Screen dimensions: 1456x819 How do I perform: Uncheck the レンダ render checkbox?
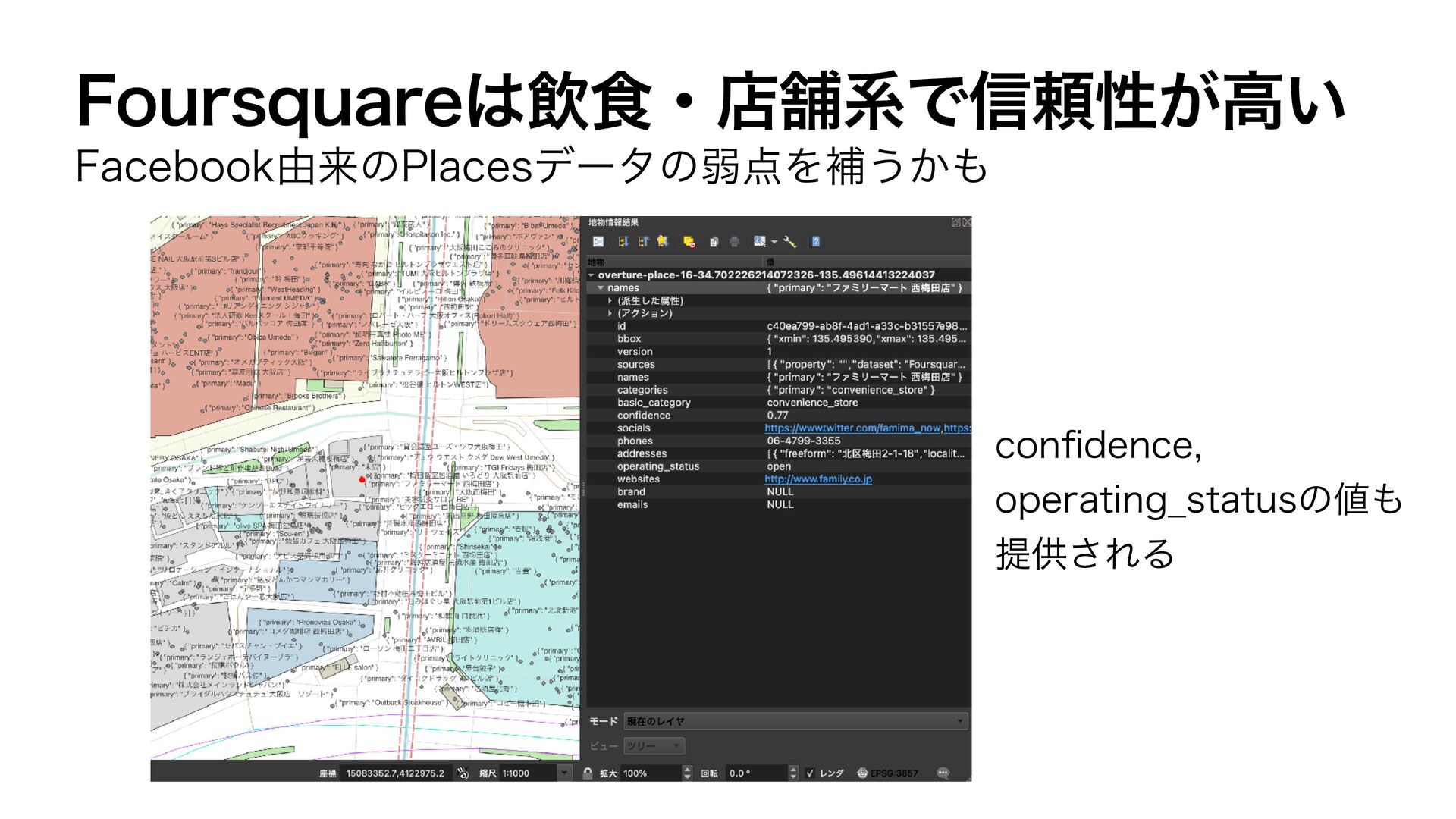click(810, 773)
